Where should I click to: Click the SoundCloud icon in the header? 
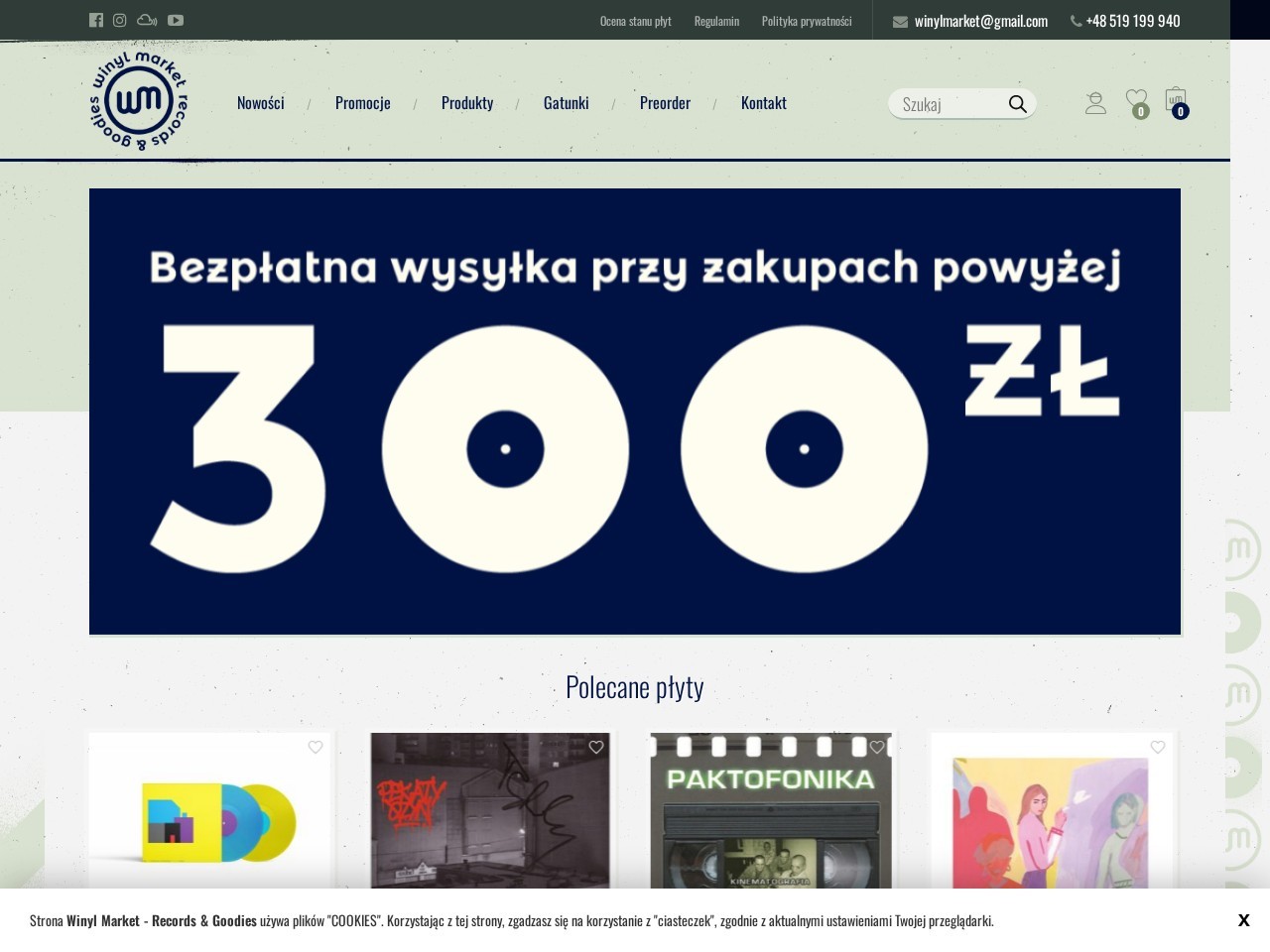pyautogui.click(x=146, y=20)
